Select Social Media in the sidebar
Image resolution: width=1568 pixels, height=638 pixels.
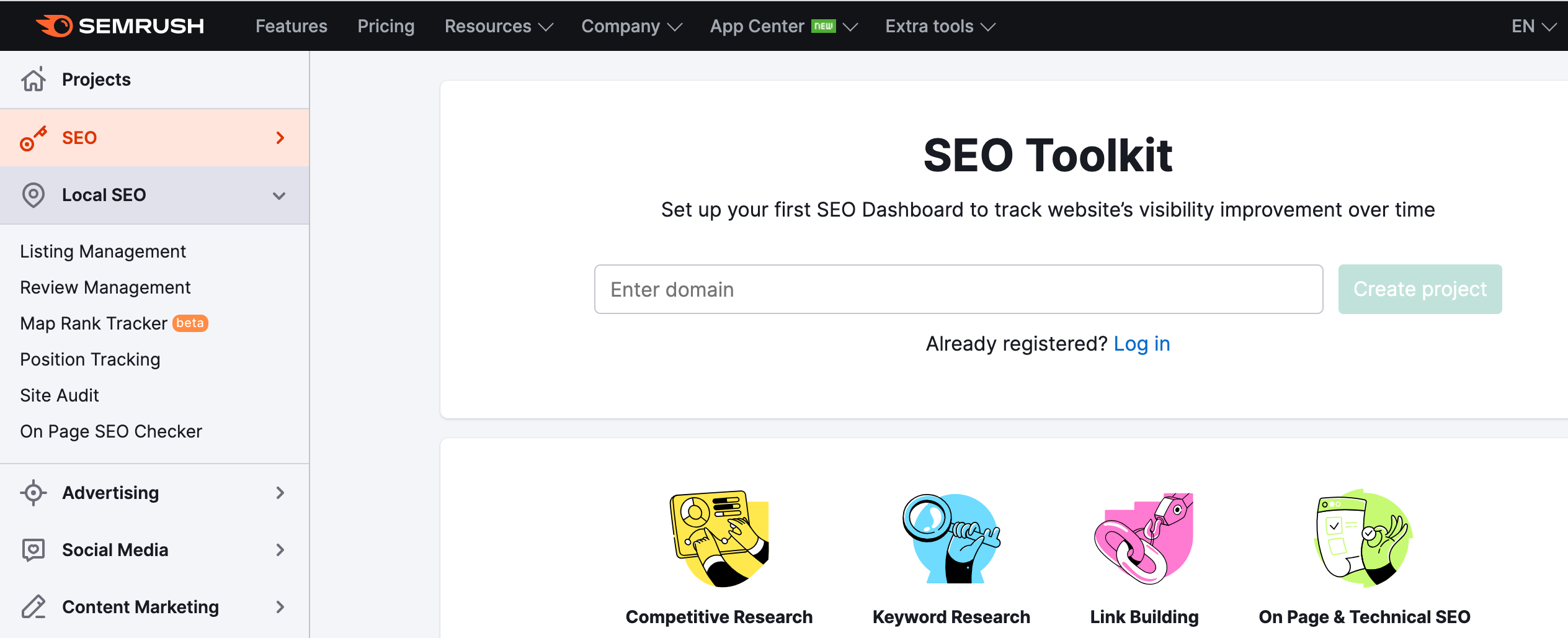pos(154,550)
